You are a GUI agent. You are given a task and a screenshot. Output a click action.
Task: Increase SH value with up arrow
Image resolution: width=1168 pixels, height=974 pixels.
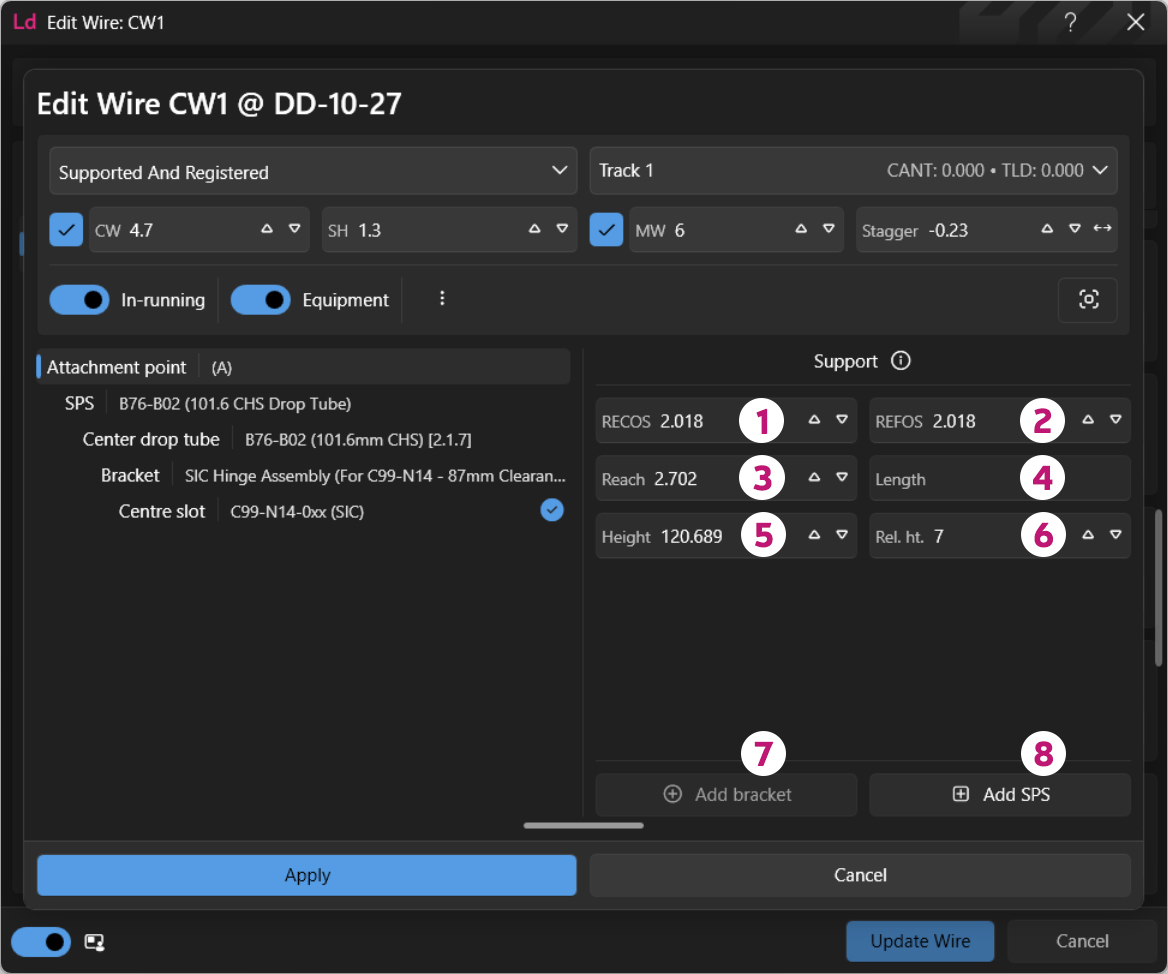pos(534,229)
